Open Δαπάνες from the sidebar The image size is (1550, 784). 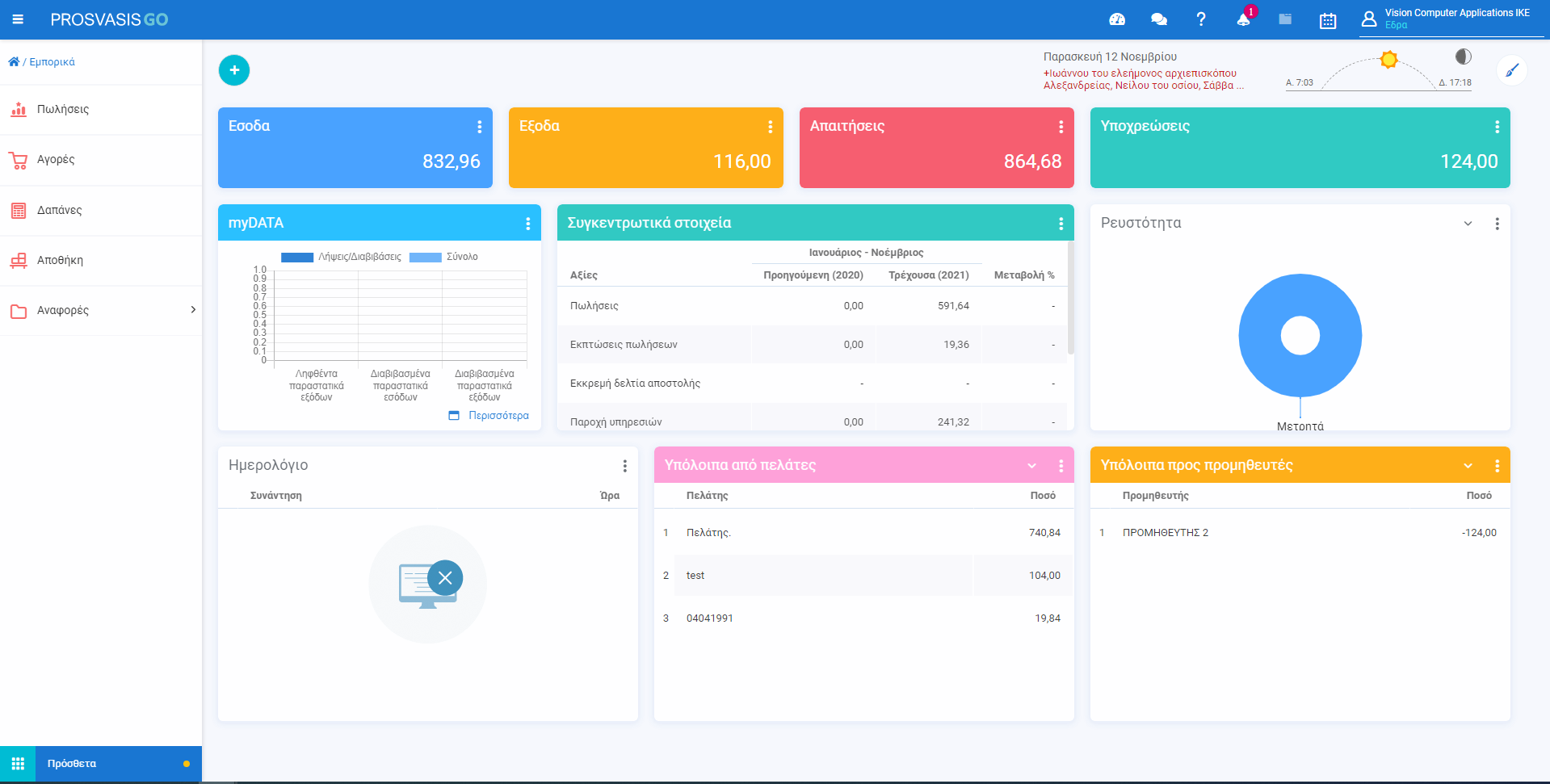point(101,210)
